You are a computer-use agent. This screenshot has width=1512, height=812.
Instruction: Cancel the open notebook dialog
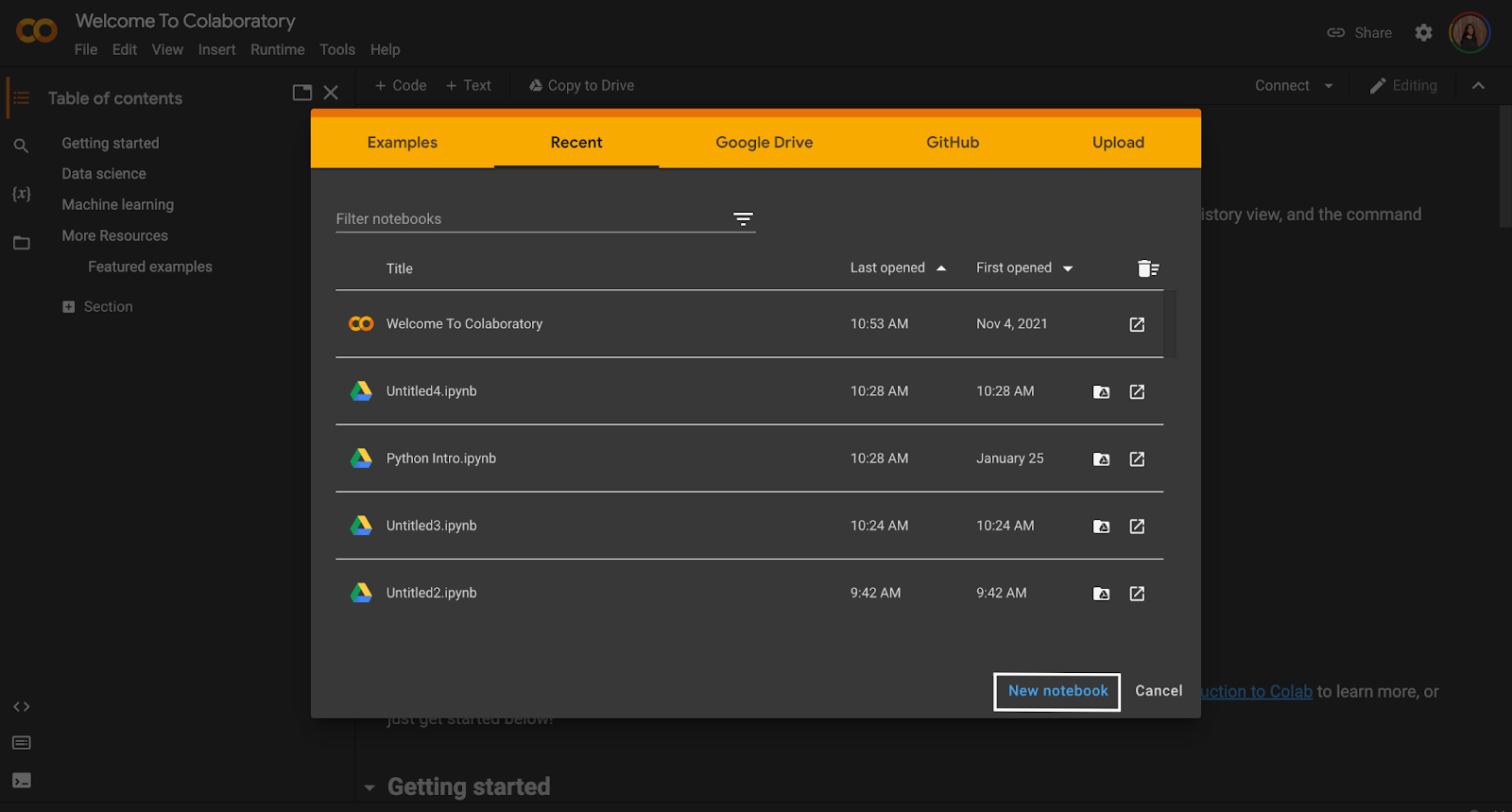coord(1159,692)
